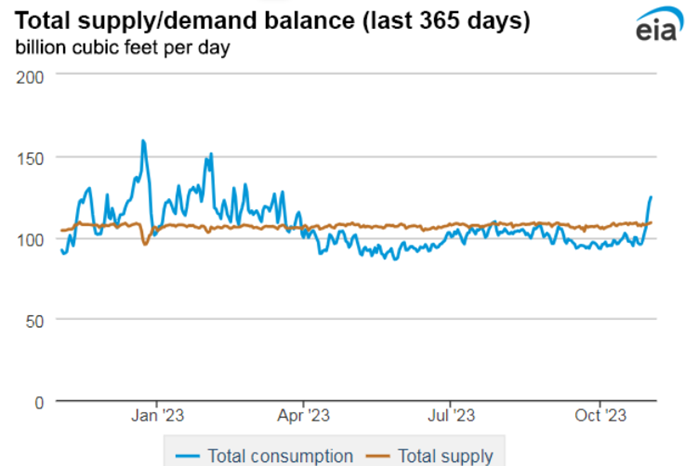The height and width of the screenshot is (466, 685).
Task: Click the subtitle 'billion cubic feet per day'
Action: click(123, 48)
